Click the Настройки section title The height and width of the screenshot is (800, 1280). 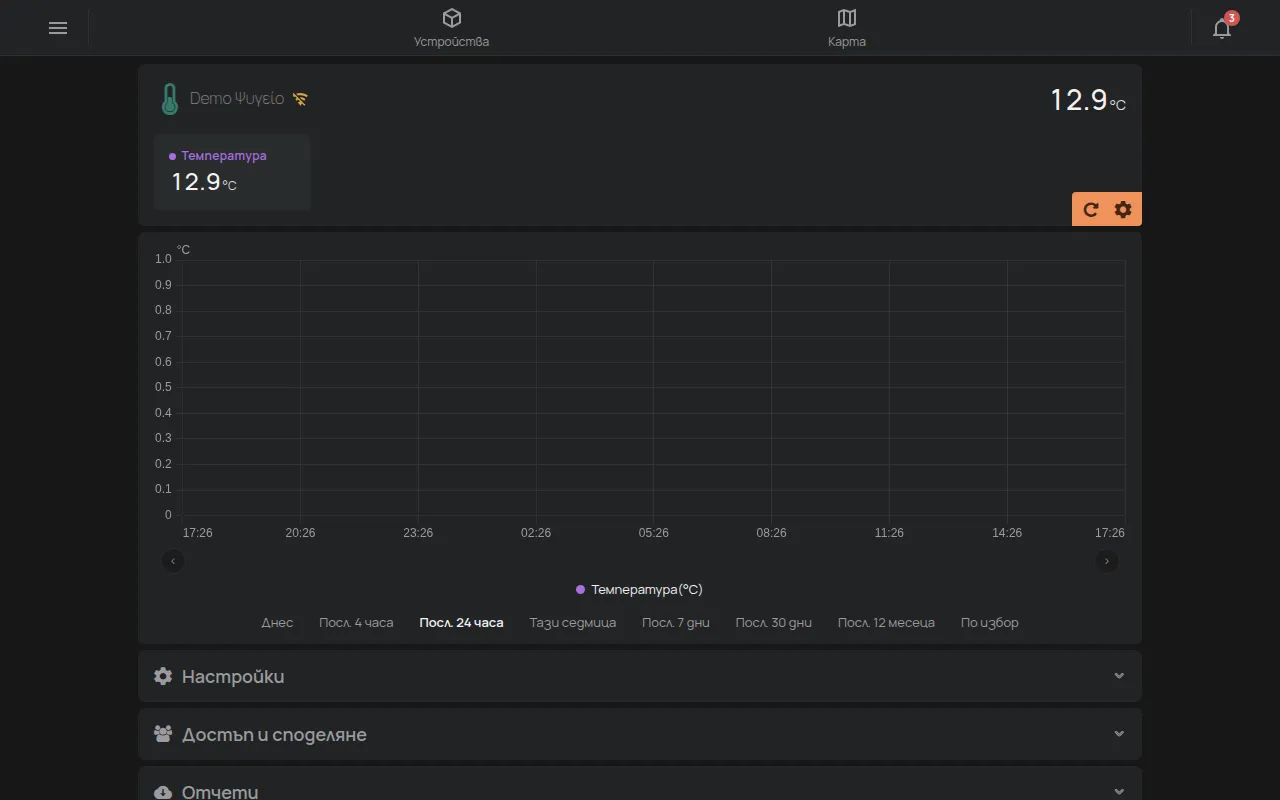233,676
